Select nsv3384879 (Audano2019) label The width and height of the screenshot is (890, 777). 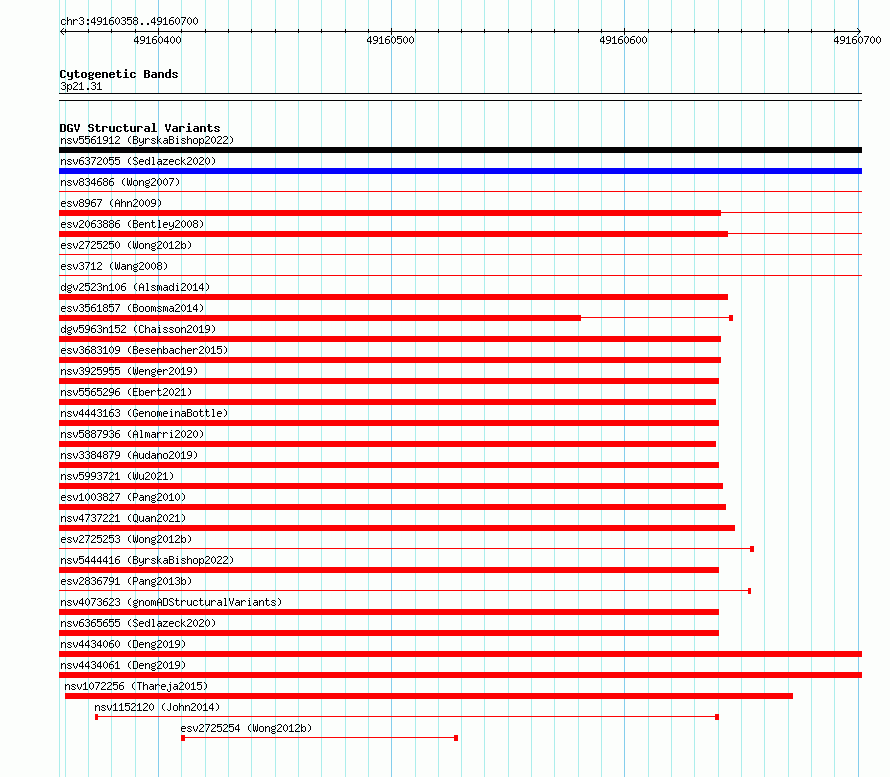coord(129,455)
